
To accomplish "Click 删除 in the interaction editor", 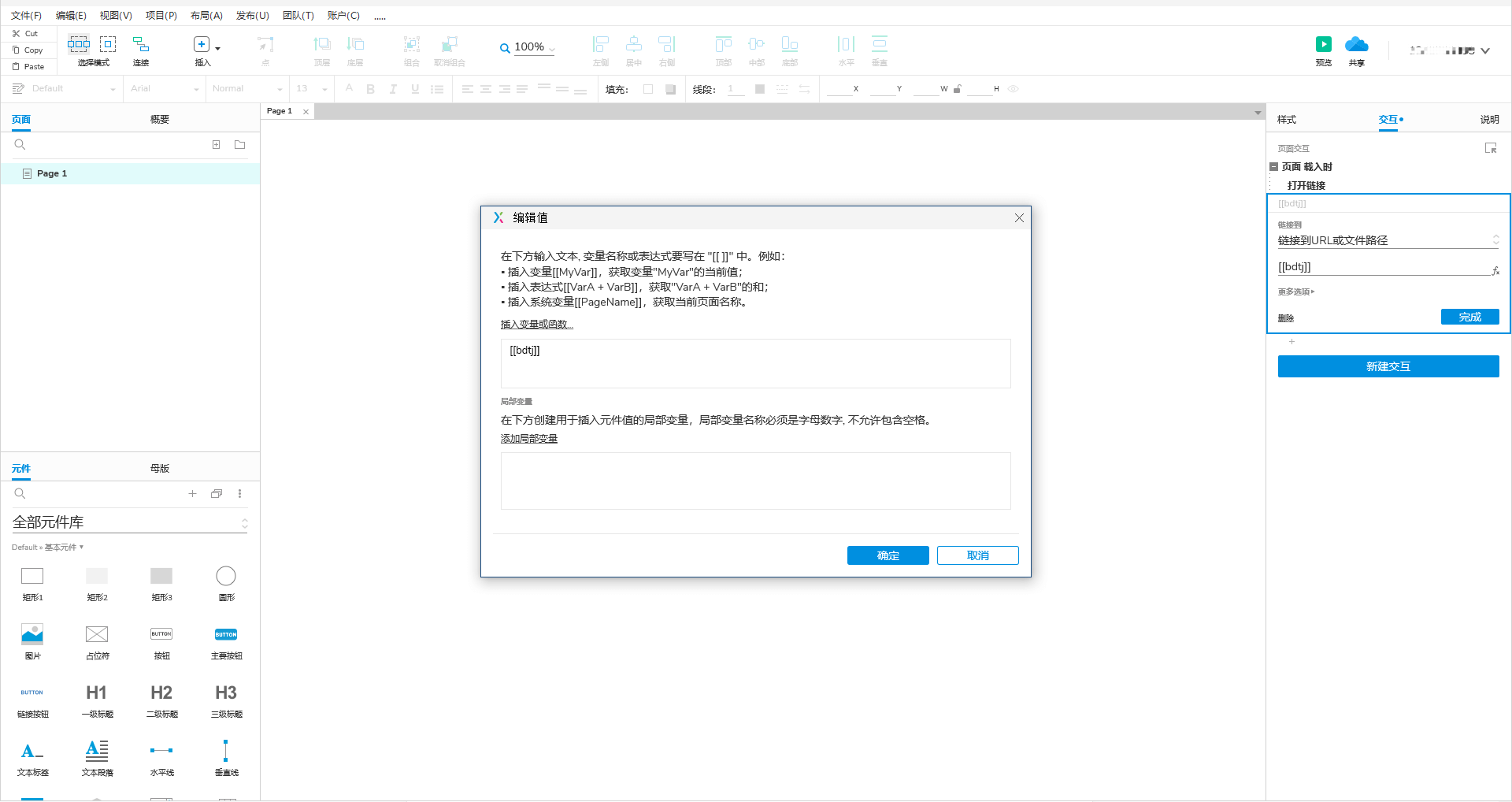I will pos(1286,318).
